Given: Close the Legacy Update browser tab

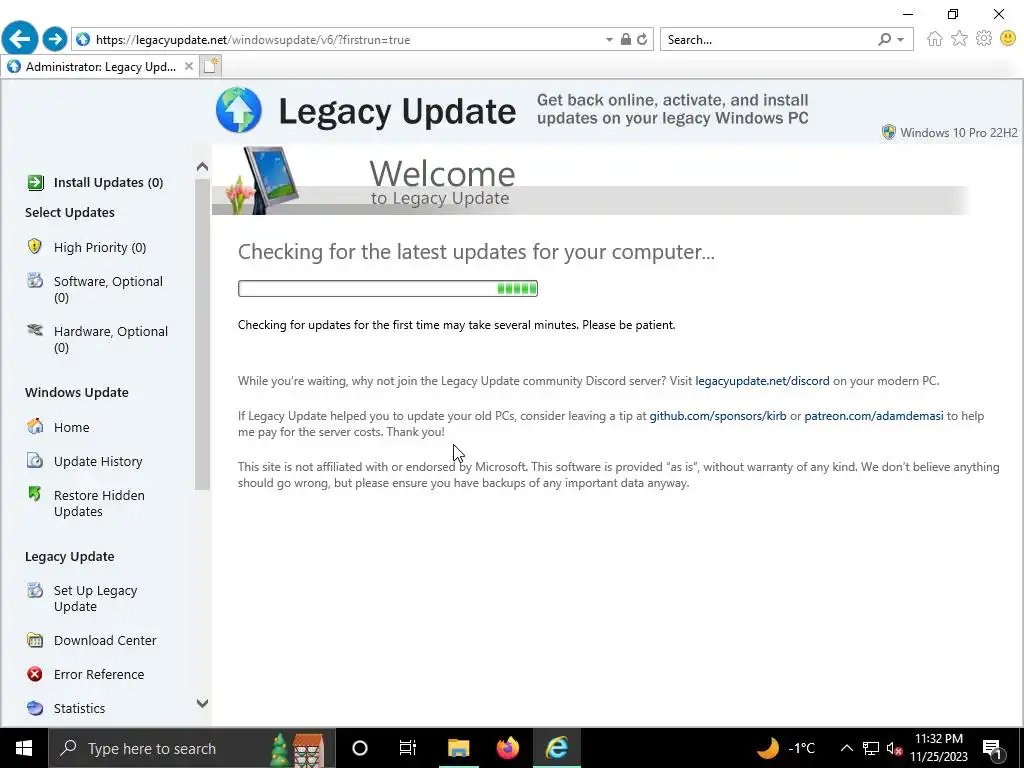Looking at the screenshot, I should (x=189, y=66).
